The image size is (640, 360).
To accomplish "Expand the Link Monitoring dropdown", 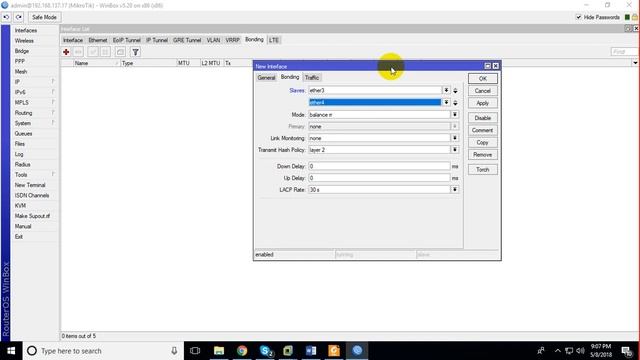I will pyautogui.click(x=455, y=138).
